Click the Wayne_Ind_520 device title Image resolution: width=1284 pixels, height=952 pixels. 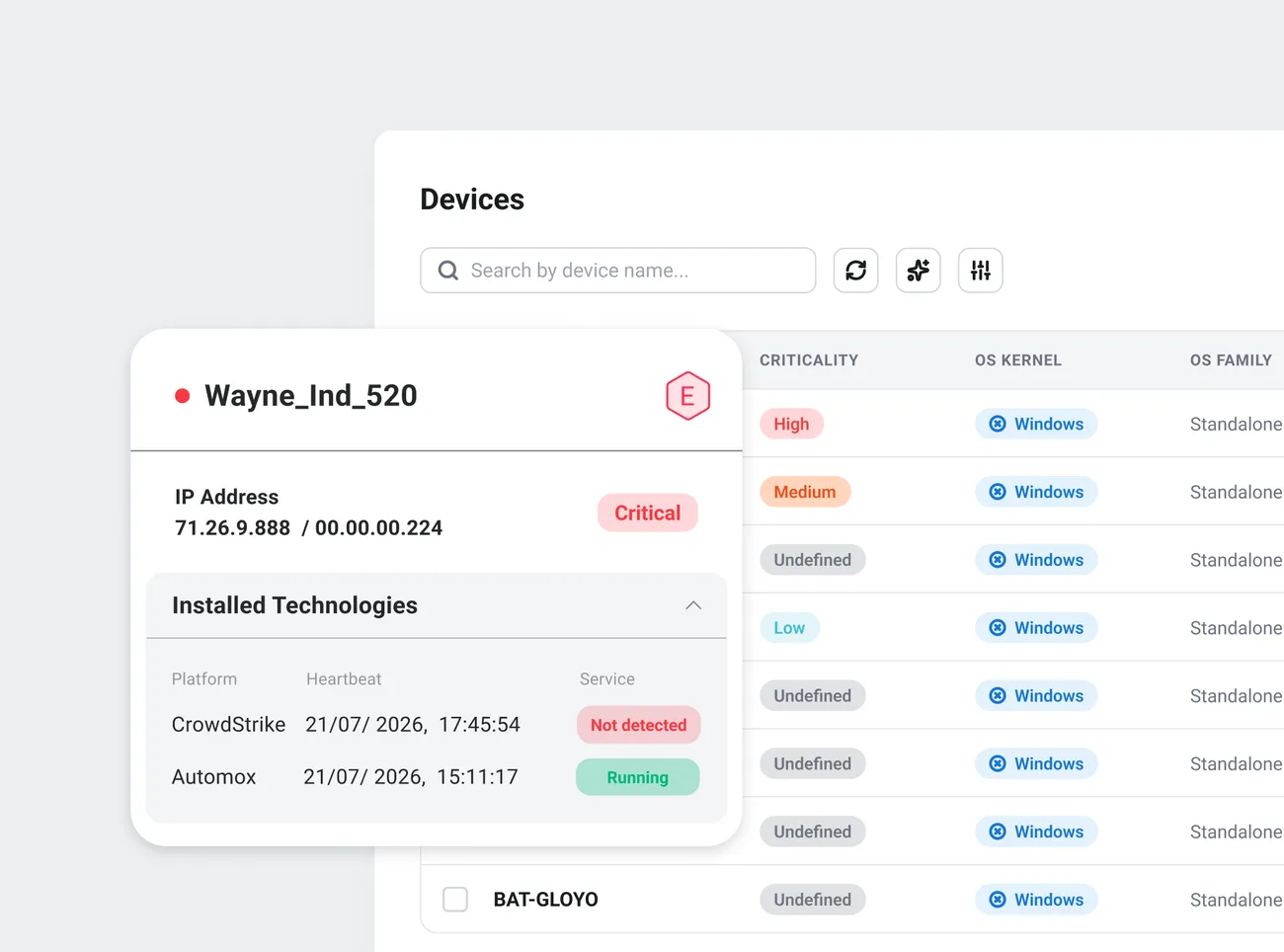(311, 396)
